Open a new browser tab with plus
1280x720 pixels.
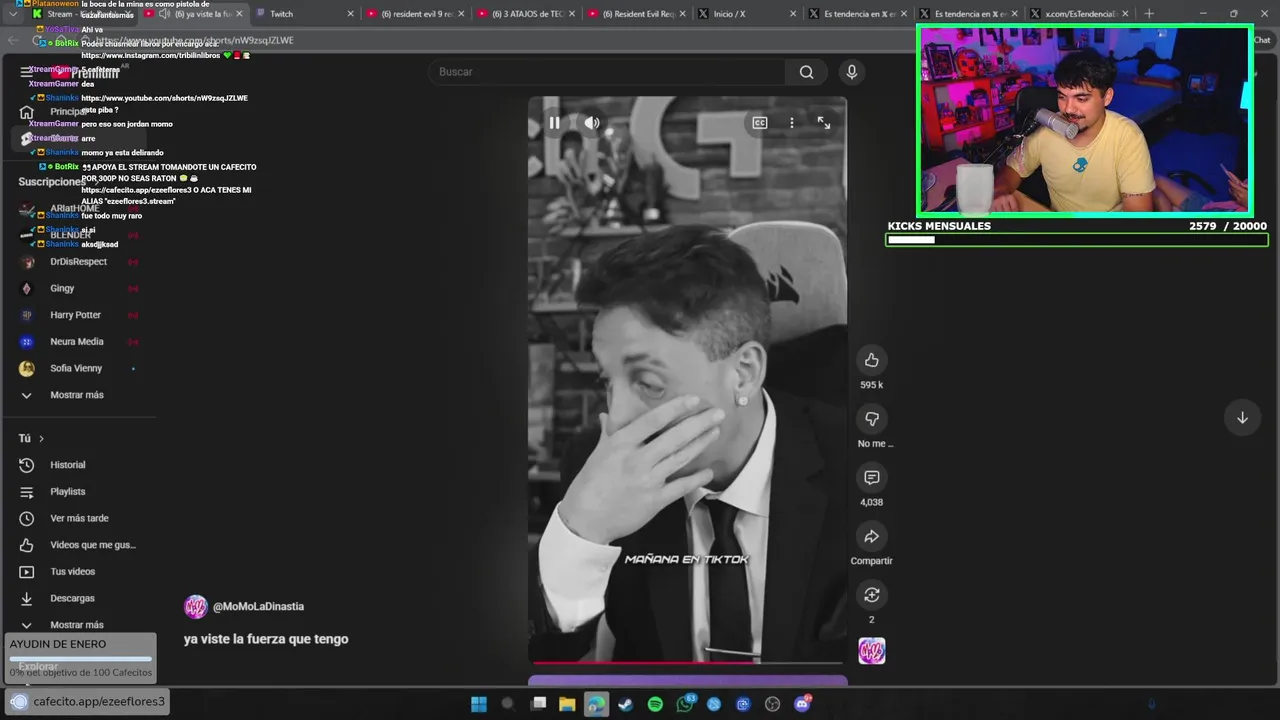tap(1149, 14)
